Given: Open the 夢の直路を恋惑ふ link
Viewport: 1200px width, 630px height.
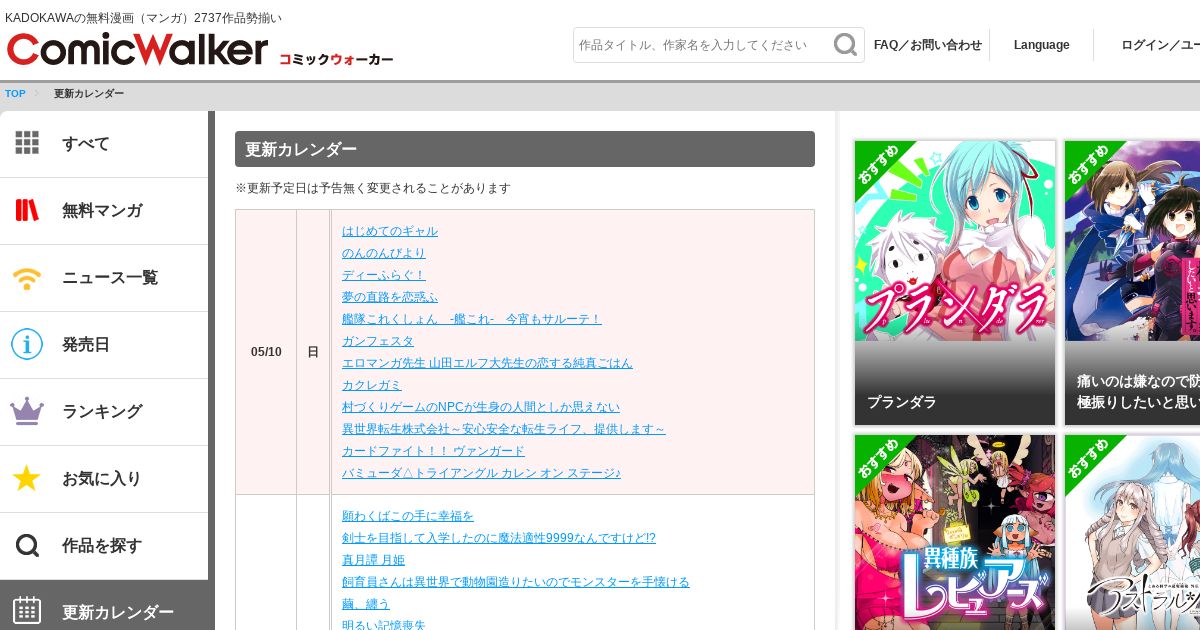Looking at the screenshot, I should click(390, 297).
